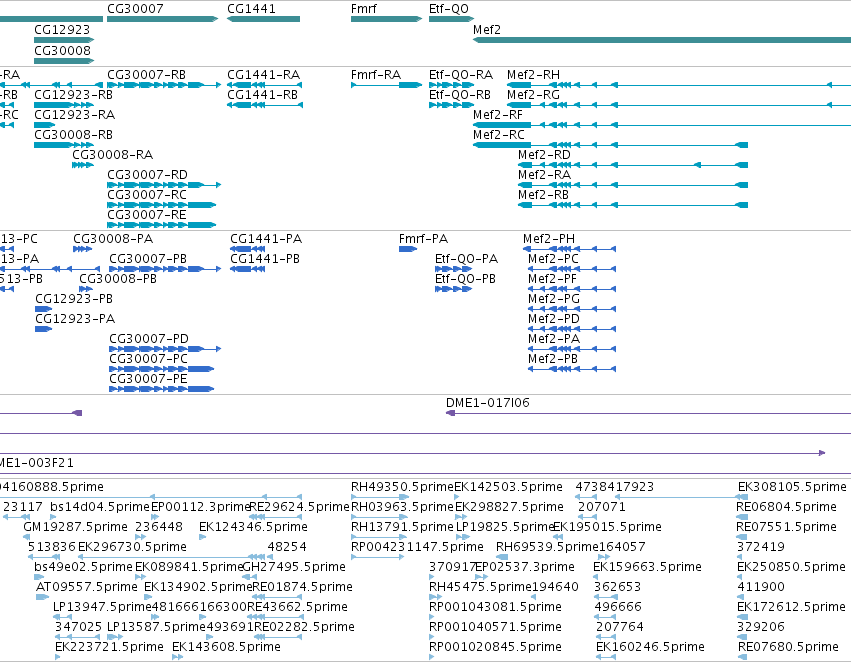
Task: Click the Fmrf gene label
Action: pos(364,9)
